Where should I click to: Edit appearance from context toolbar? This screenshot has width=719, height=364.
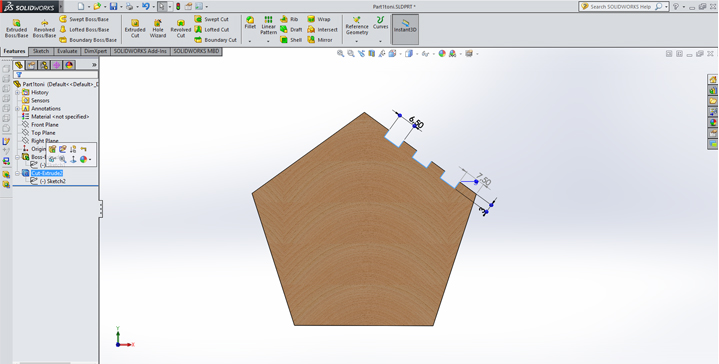coord(83,160)
